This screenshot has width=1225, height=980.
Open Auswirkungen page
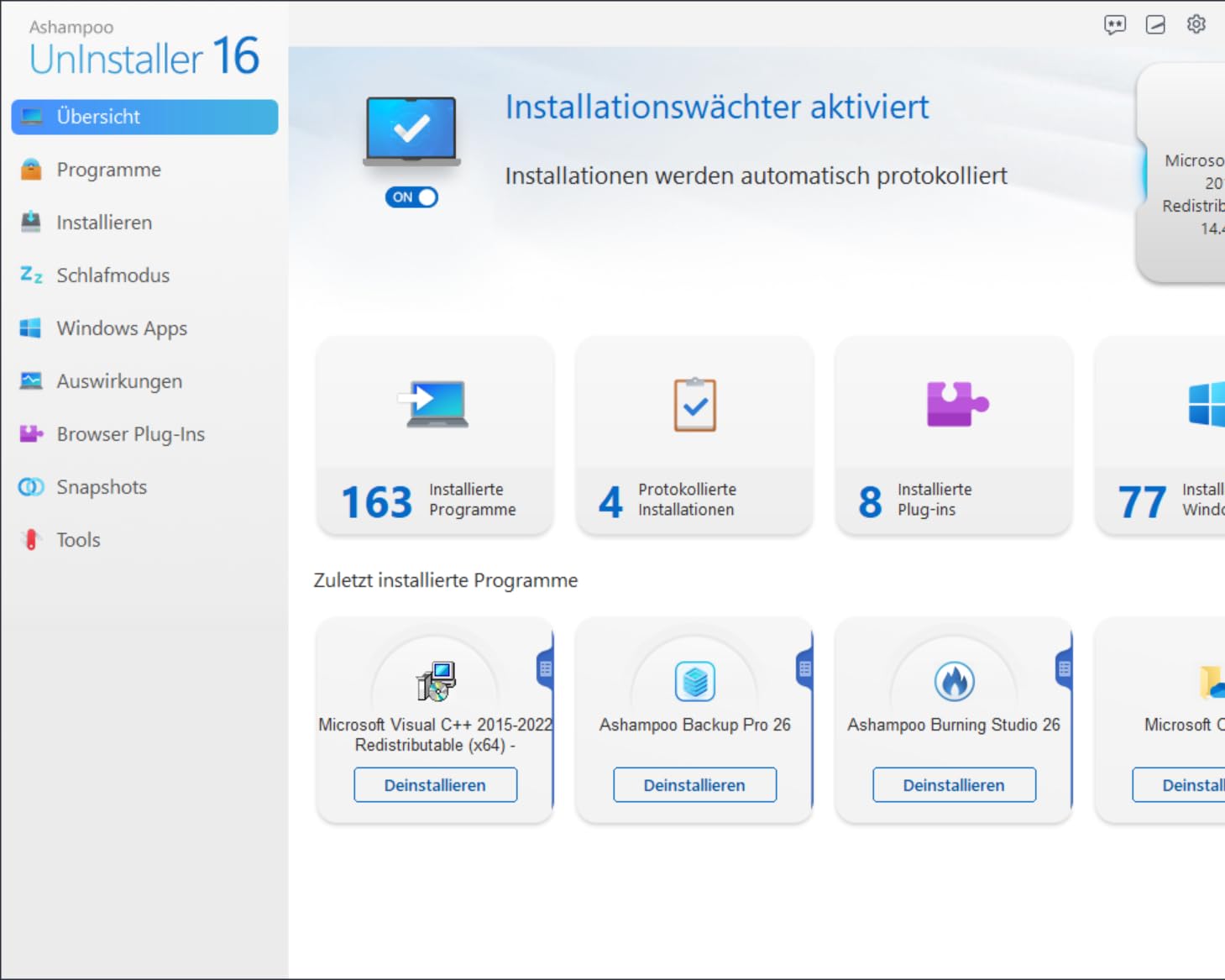144,381
